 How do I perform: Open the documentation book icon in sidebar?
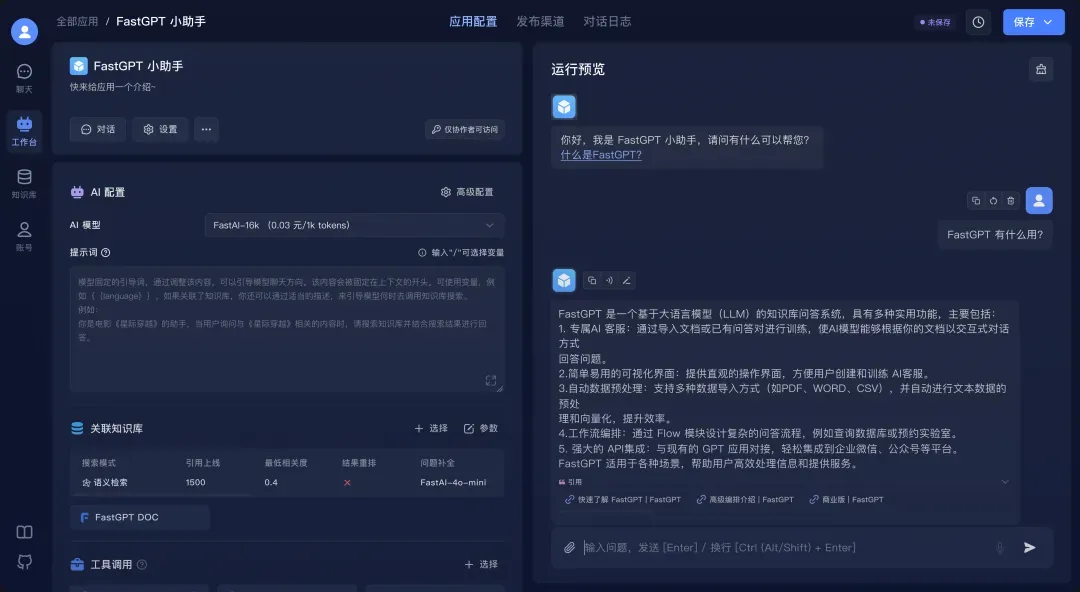pos(24,532)
